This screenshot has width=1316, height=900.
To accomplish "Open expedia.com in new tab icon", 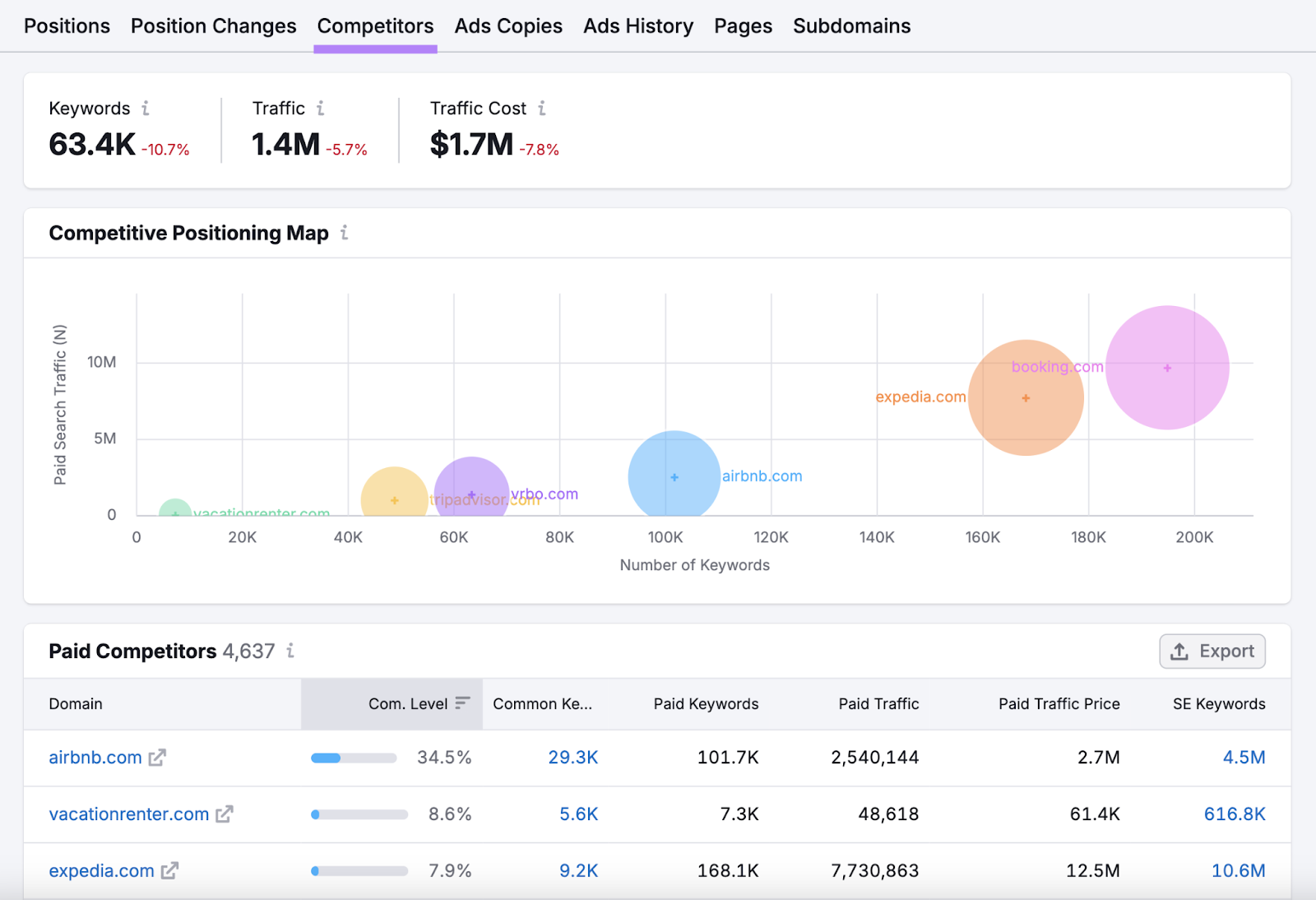I will [170, 870].
